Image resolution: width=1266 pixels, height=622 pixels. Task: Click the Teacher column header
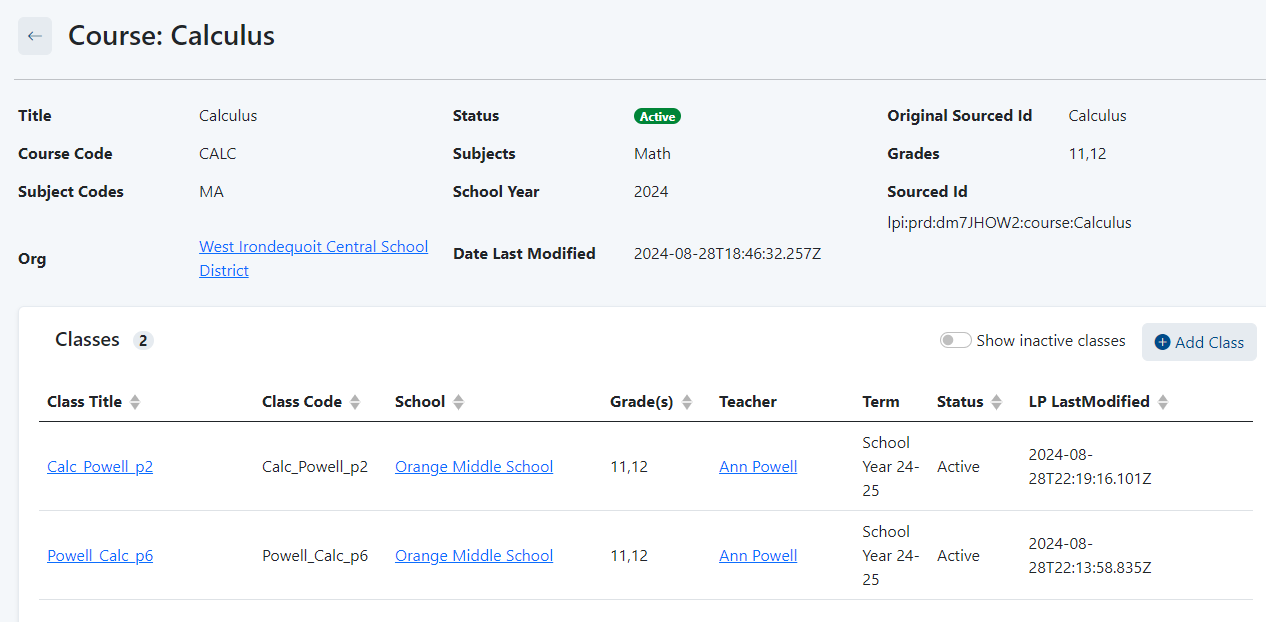coord(748,402)
